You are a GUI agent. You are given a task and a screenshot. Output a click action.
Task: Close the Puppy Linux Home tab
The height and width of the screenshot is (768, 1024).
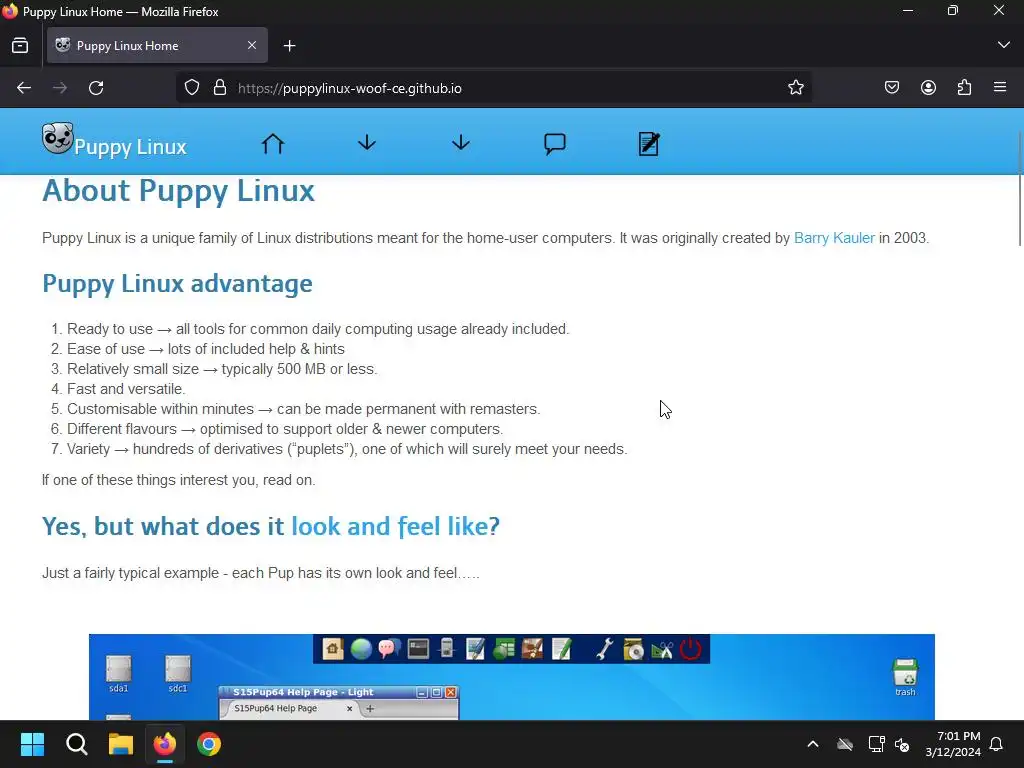click(x=252, y=45)
